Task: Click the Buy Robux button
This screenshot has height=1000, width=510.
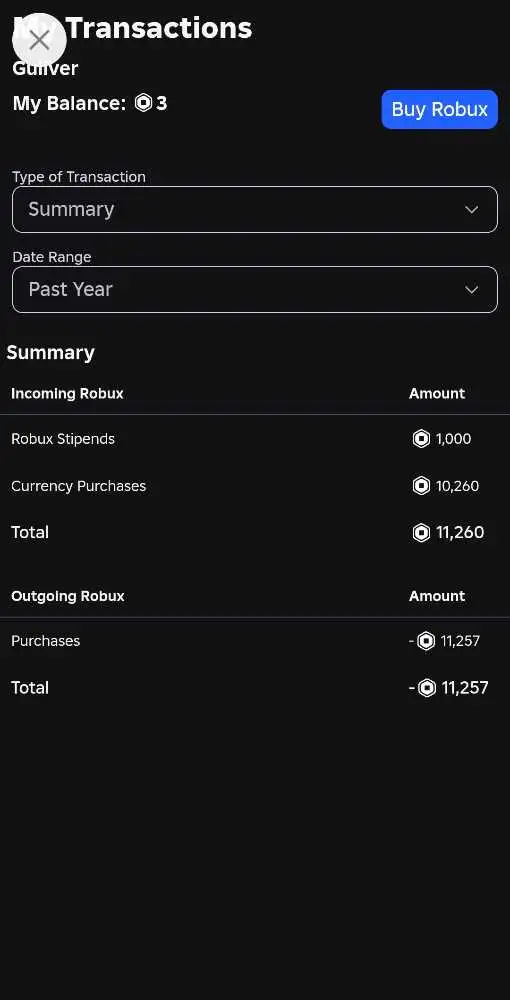Action: click(x=439, y=109)
